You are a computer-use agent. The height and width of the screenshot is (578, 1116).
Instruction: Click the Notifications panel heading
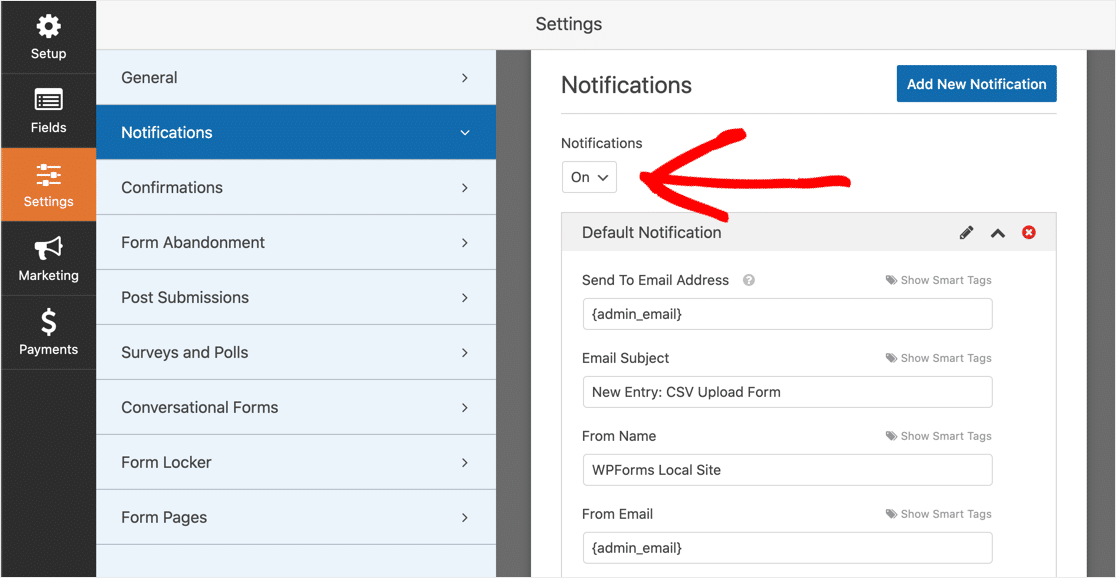coord(626,85)
